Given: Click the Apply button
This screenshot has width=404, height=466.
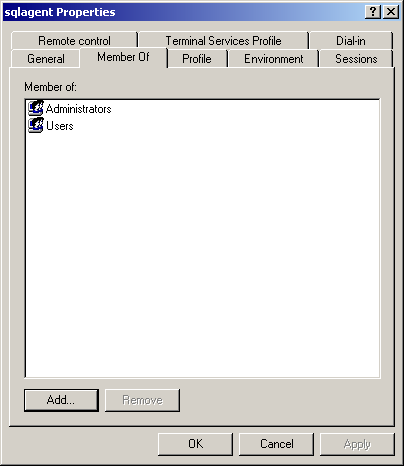Looking at the screenshot, I should [x=357, y=444].
